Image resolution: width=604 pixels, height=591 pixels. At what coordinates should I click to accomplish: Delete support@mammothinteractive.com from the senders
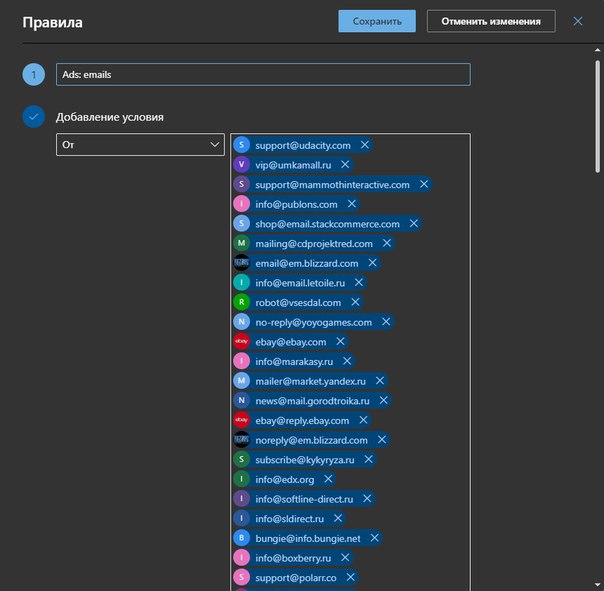click(x=424, y=184)
